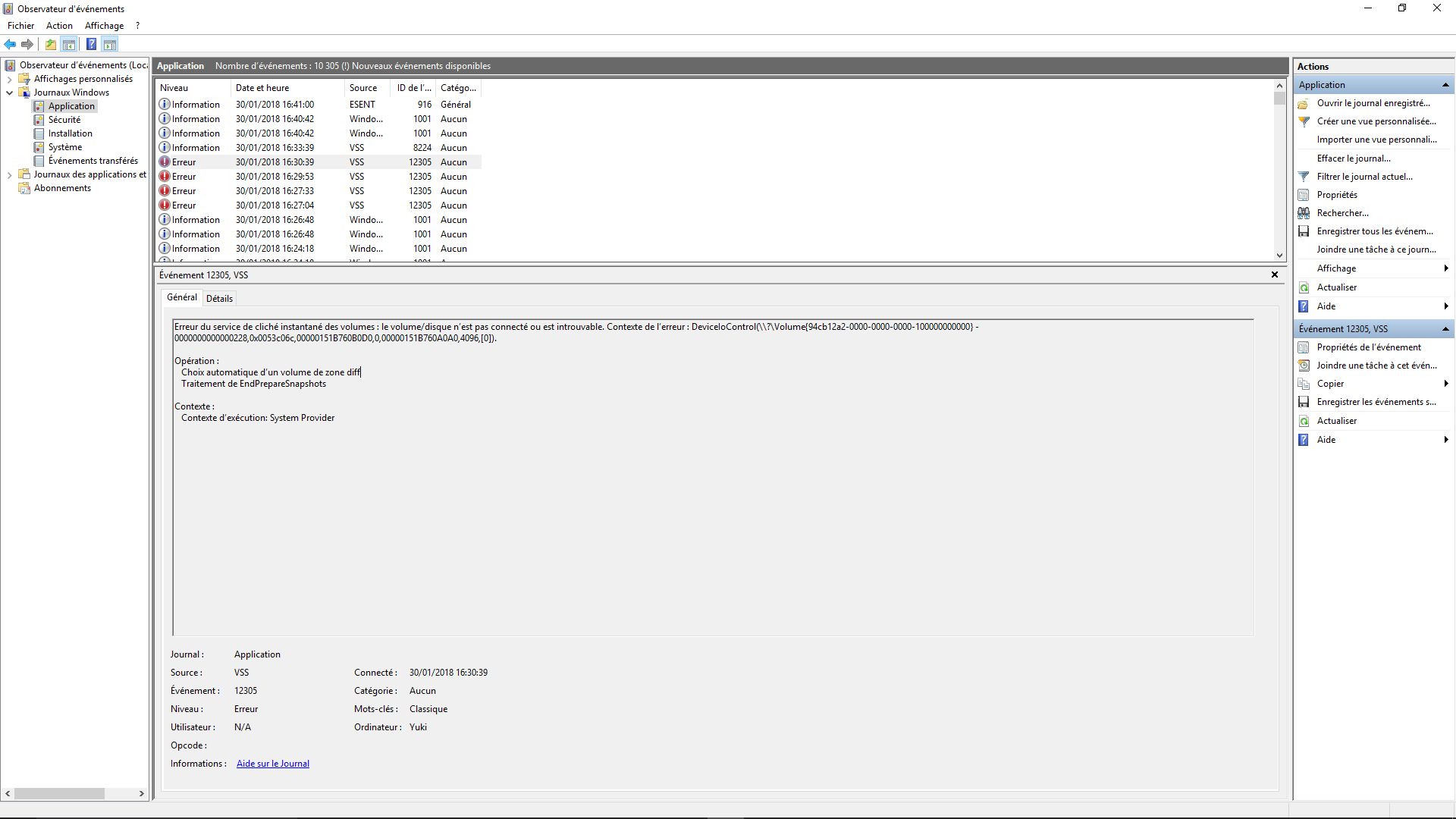Click the show/hide console tree toolbar icon

69,45
